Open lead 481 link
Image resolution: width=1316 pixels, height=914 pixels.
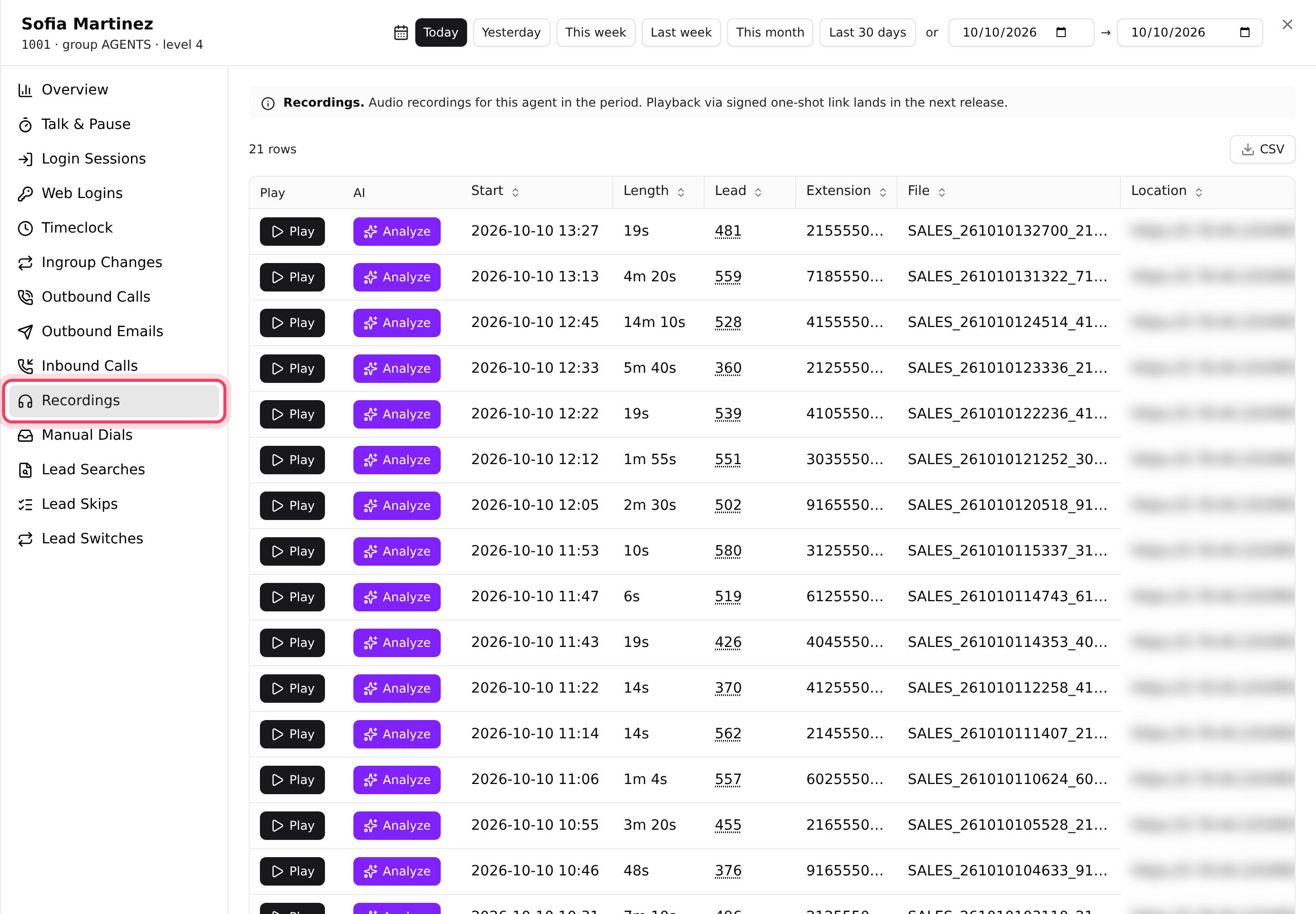(x=728, y=231)
